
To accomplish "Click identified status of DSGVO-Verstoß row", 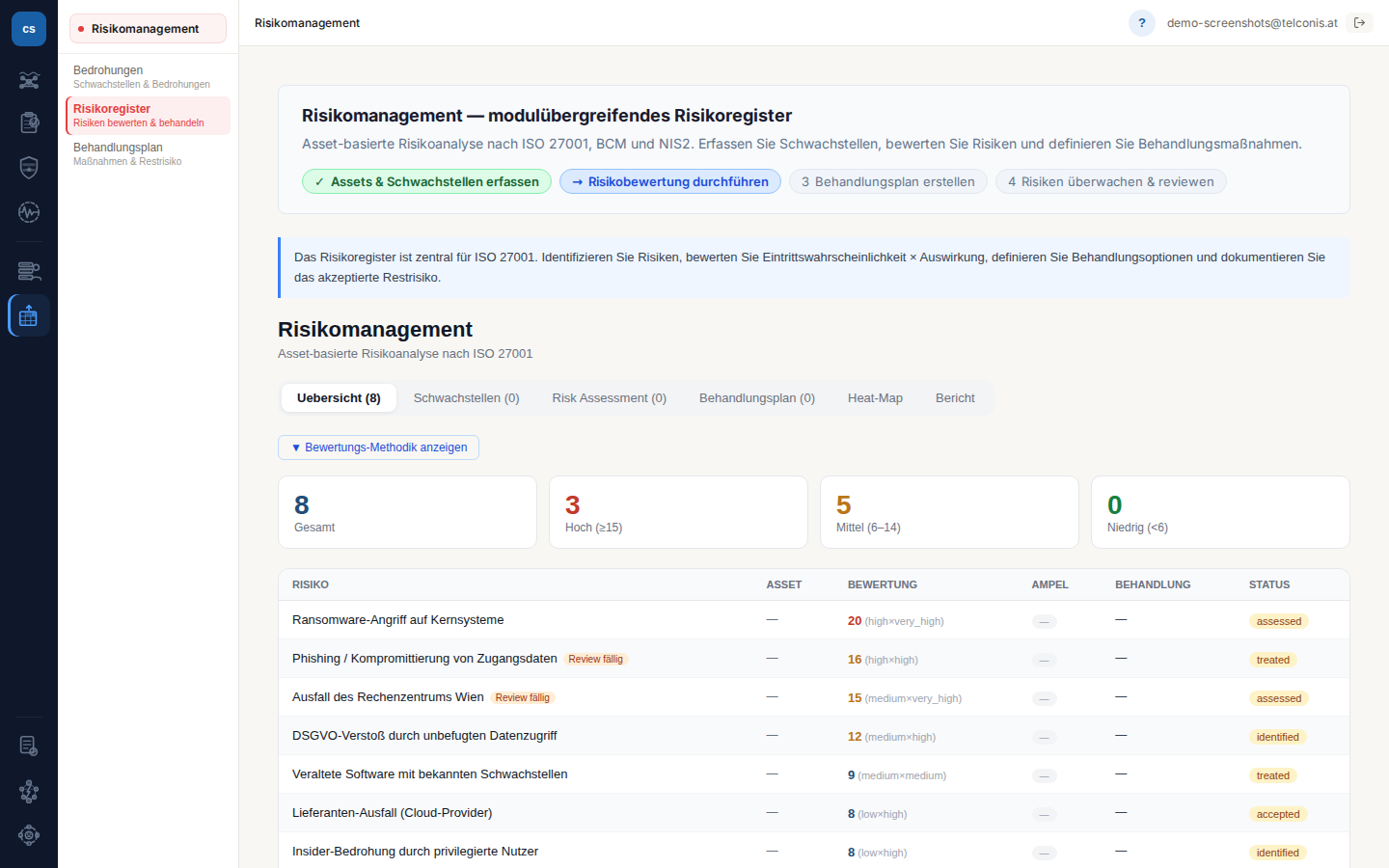I will point(1278,737).
